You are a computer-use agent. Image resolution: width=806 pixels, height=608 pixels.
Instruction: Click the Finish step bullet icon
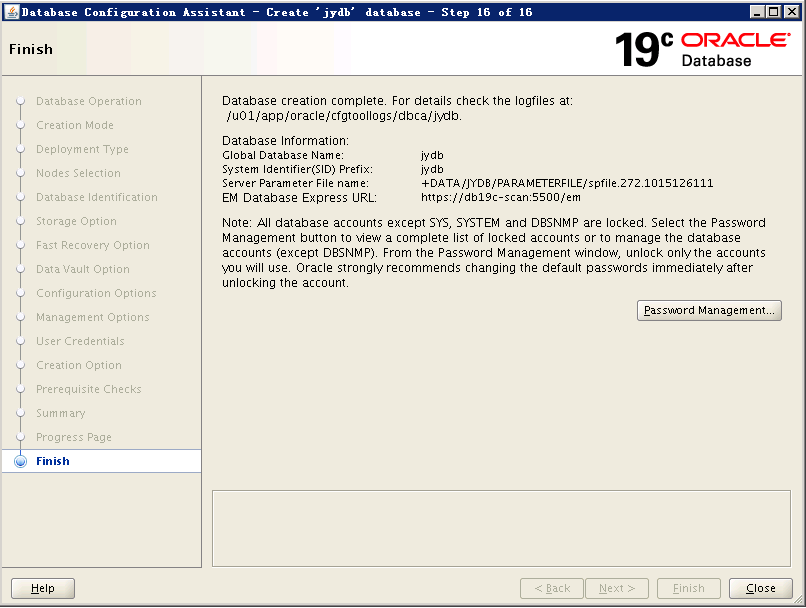click(21, 461)
